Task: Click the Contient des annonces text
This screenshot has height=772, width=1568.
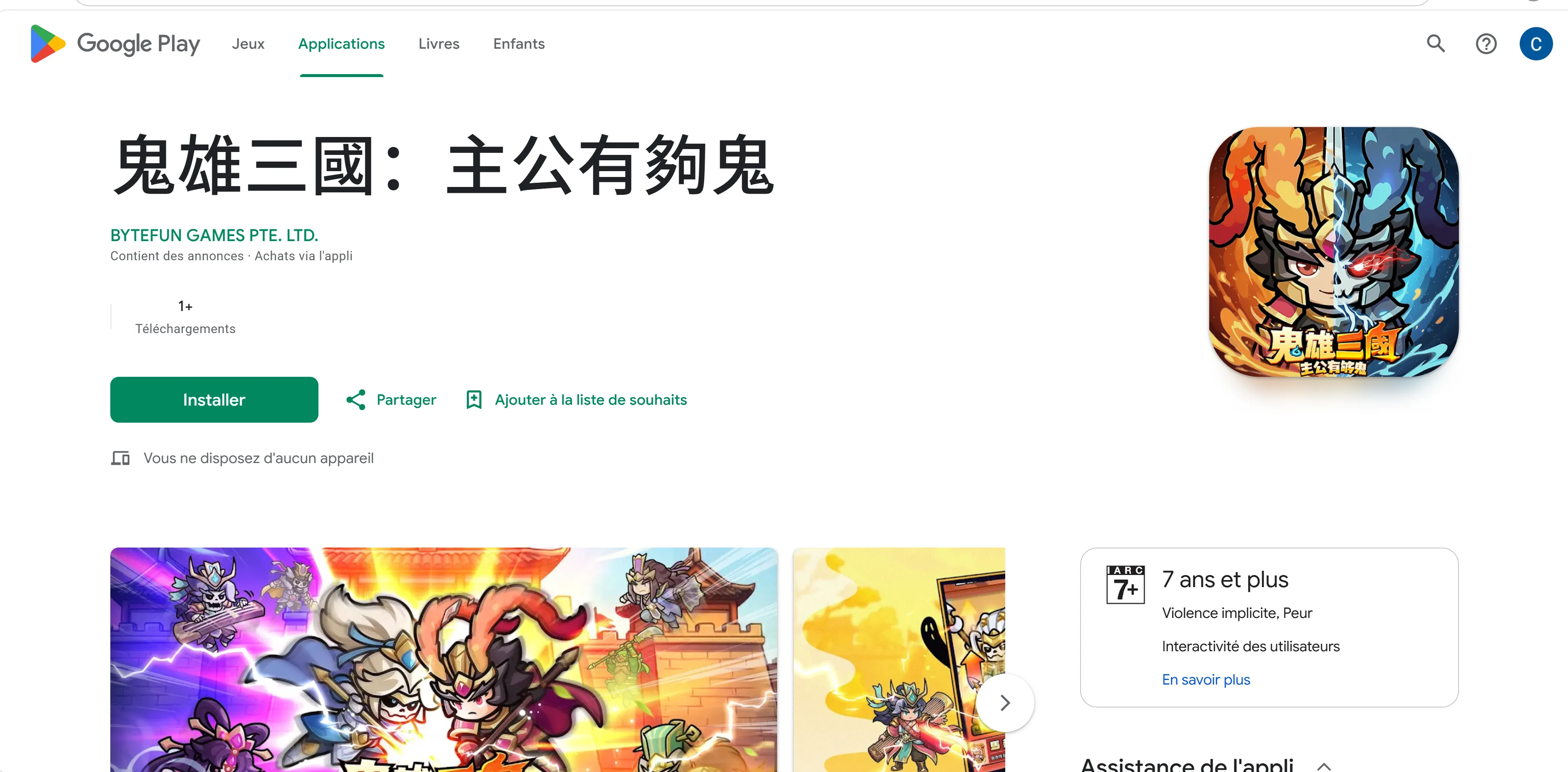Action: coord(176,256)
